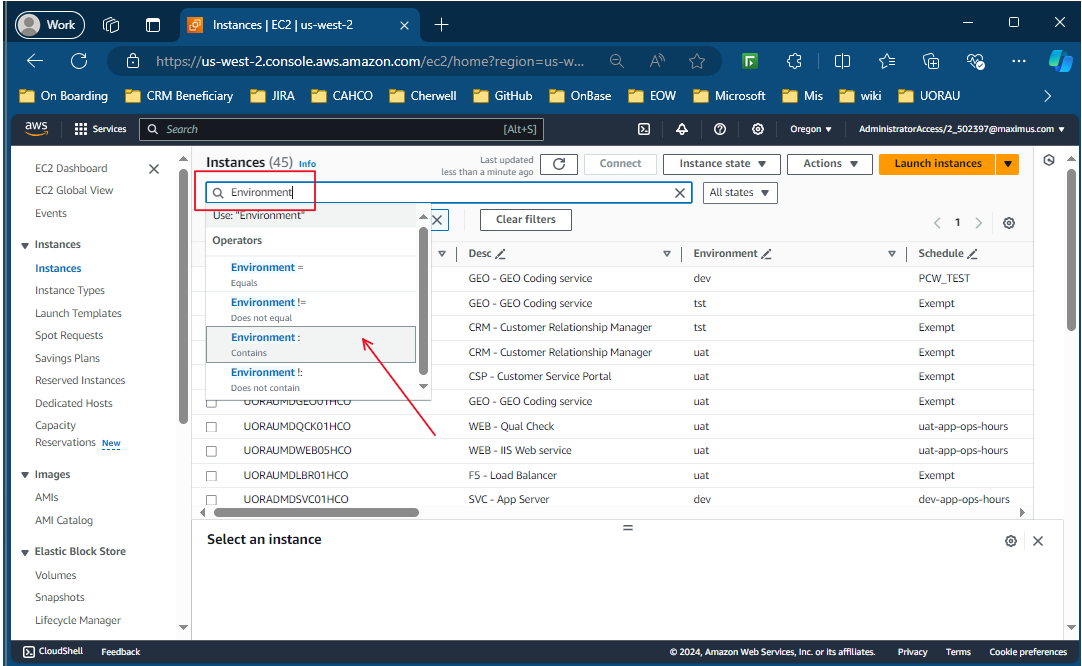This screenshot has height=666, width=1082.
Task: Edit the Schedule column tag
Action: [972, 254]
